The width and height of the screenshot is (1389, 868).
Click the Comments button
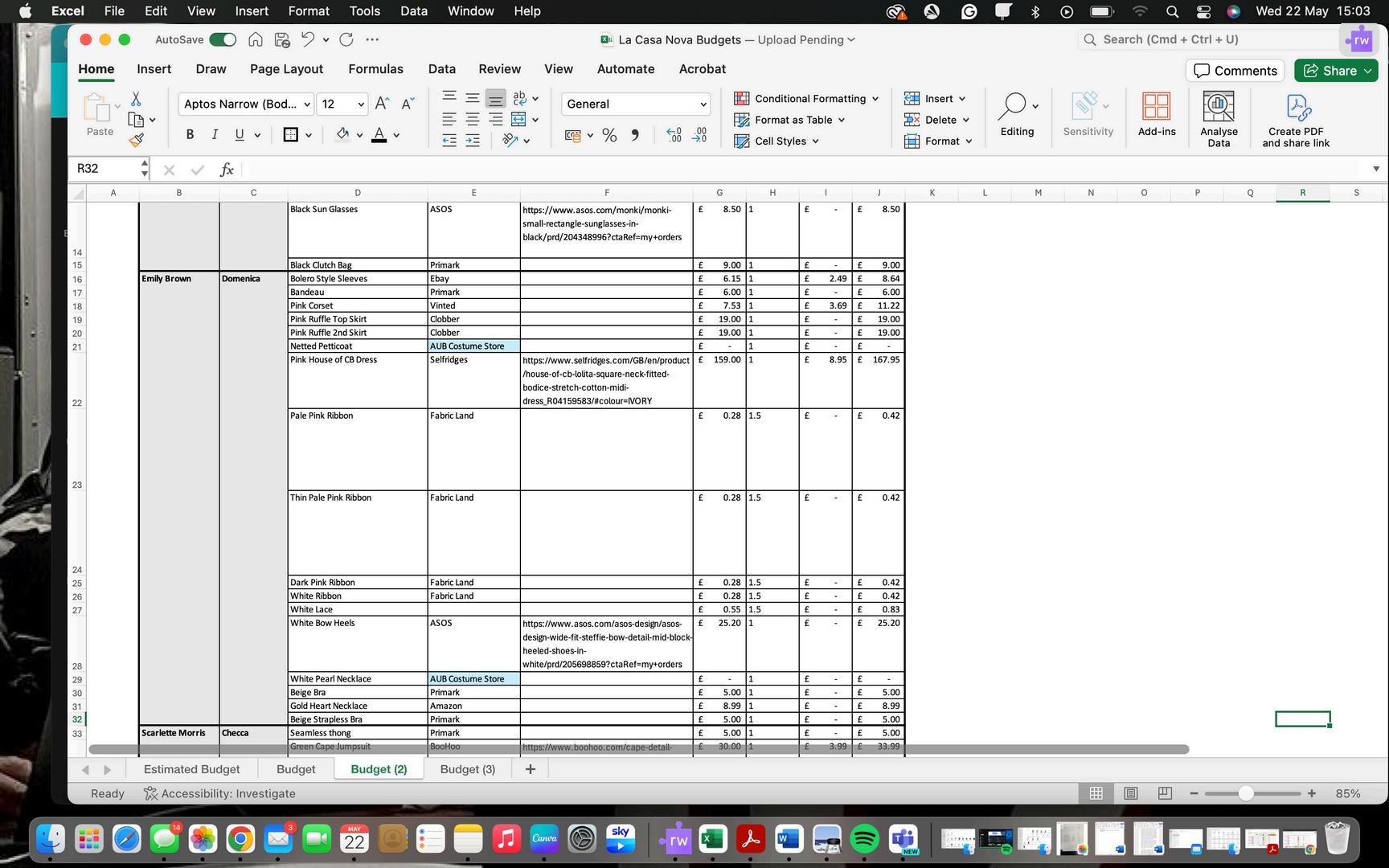1235,71
